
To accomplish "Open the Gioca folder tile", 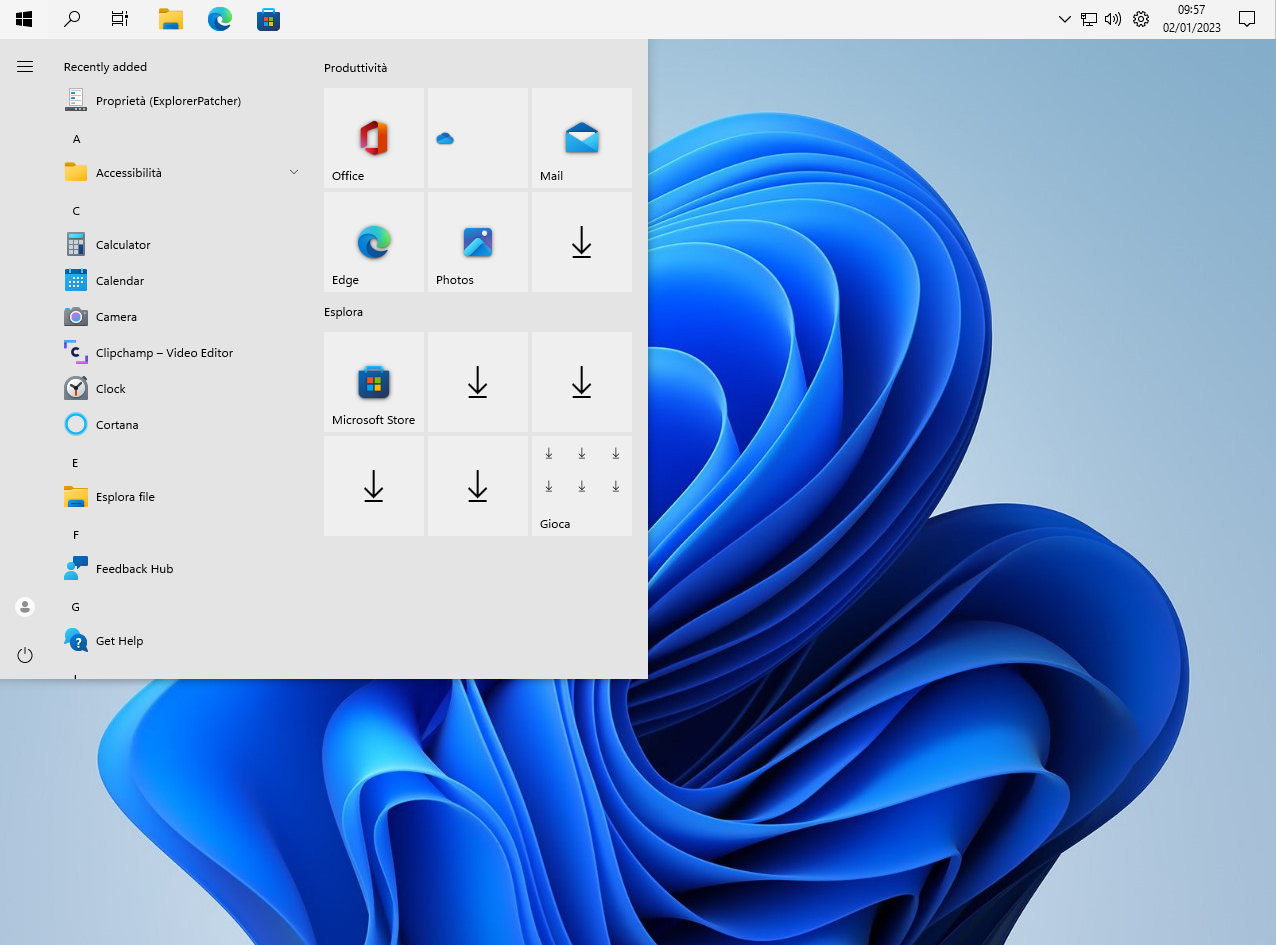I will click(x=582, y=486).
